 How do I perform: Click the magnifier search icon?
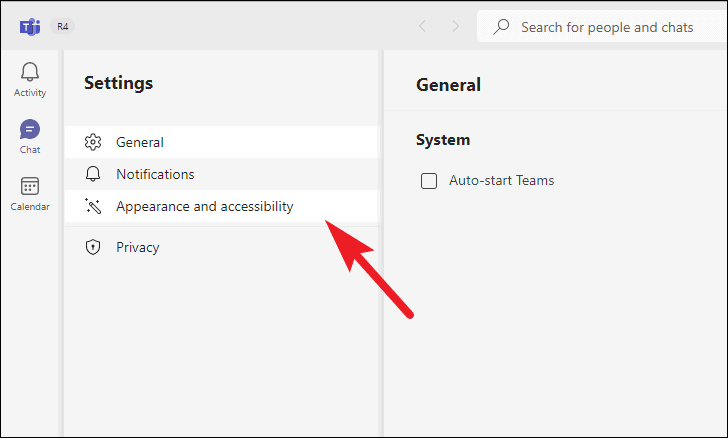(501, 27)
